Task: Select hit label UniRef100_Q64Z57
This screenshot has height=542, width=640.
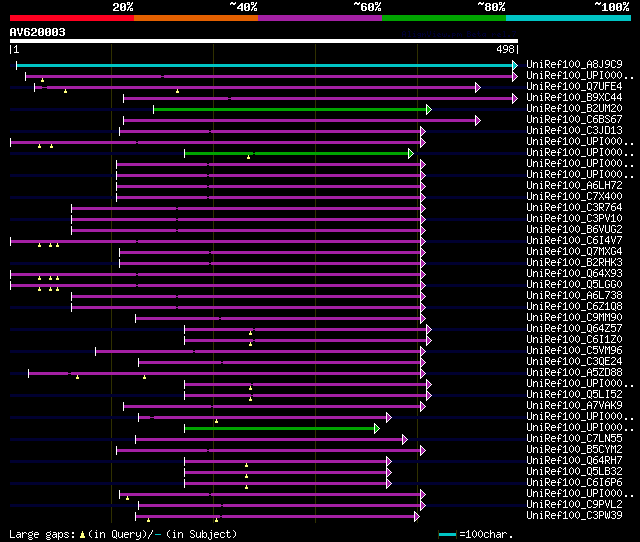Action: point(574,329)
